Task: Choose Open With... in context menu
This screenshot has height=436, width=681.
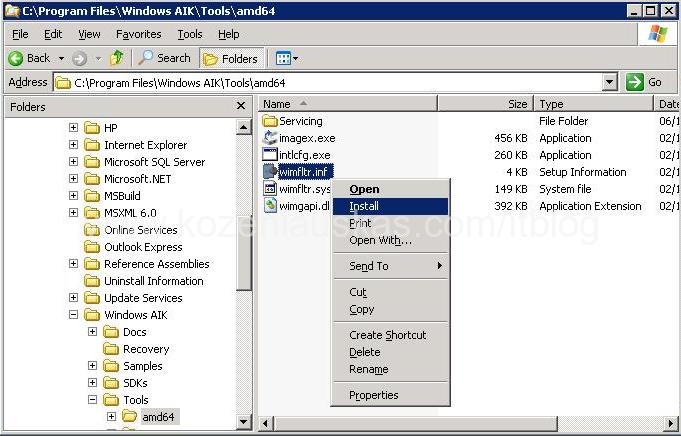Action: pos(390,240)
